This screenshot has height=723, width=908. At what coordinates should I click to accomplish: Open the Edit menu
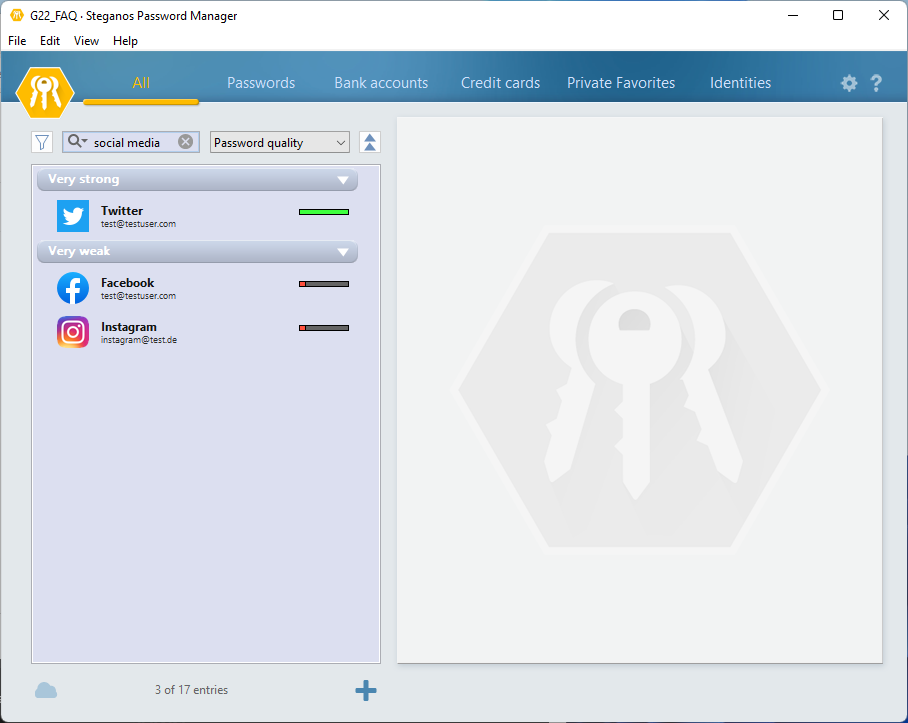pos(50,41)
